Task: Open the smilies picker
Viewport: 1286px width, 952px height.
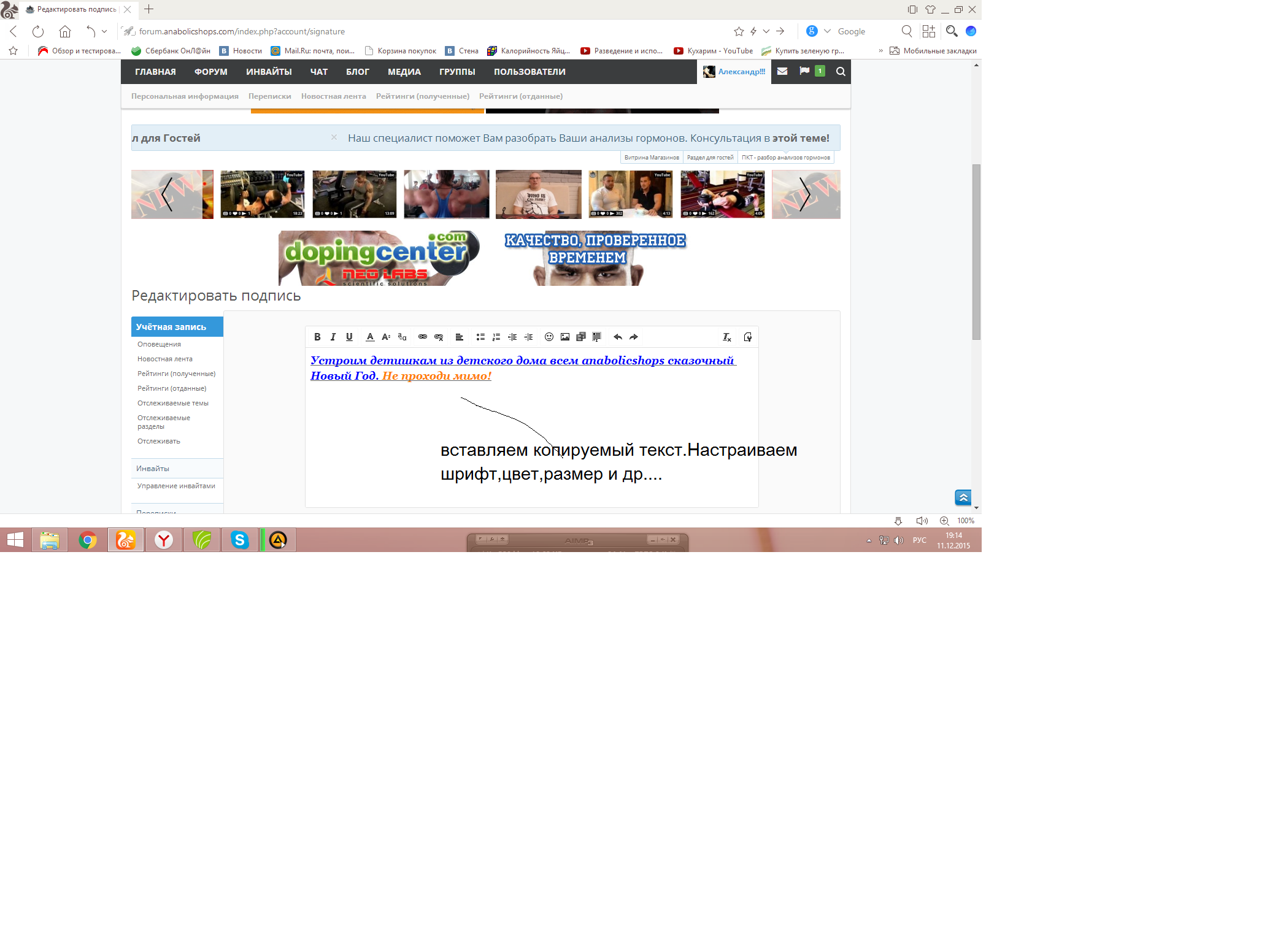Action: pos(549,337)
